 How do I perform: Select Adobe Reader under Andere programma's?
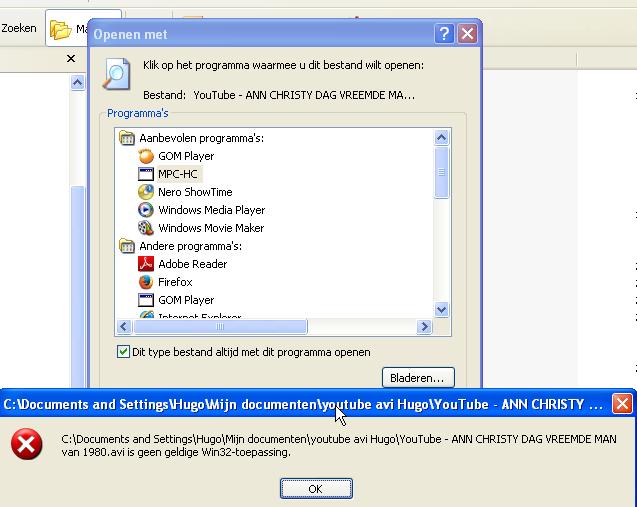(193, 264)
